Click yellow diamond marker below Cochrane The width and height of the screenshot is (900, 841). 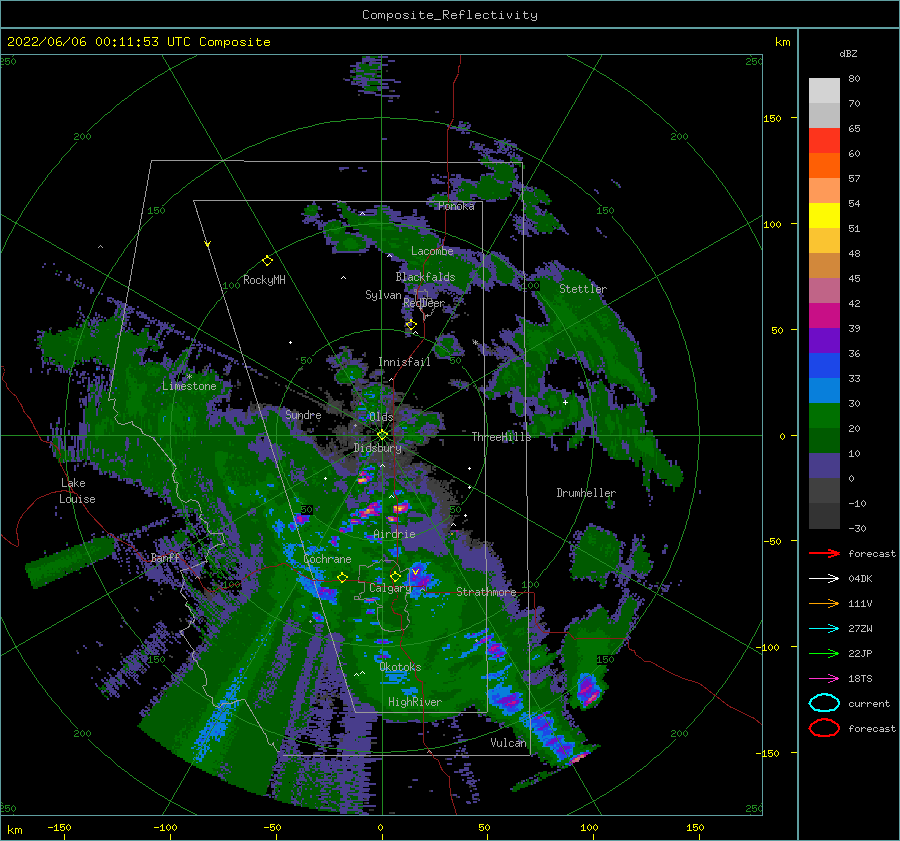[x=343, y=578]
